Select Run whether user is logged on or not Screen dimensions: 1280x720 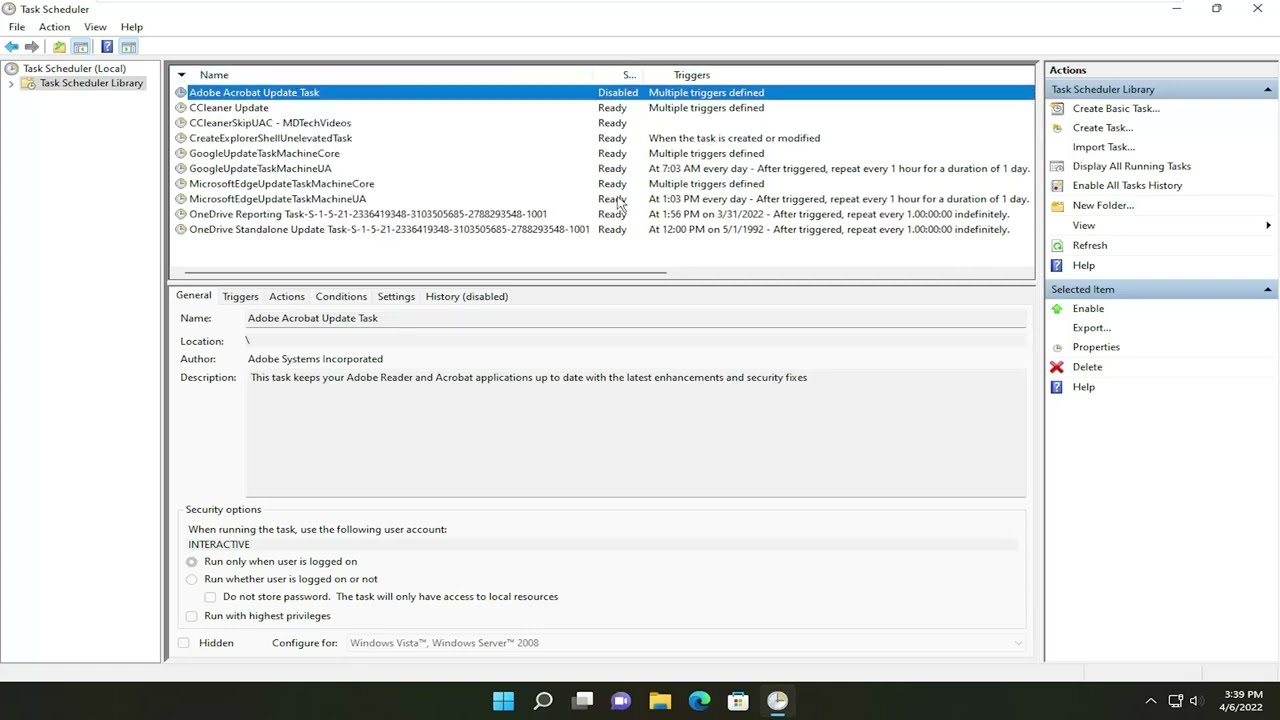(x=192, y=579)
